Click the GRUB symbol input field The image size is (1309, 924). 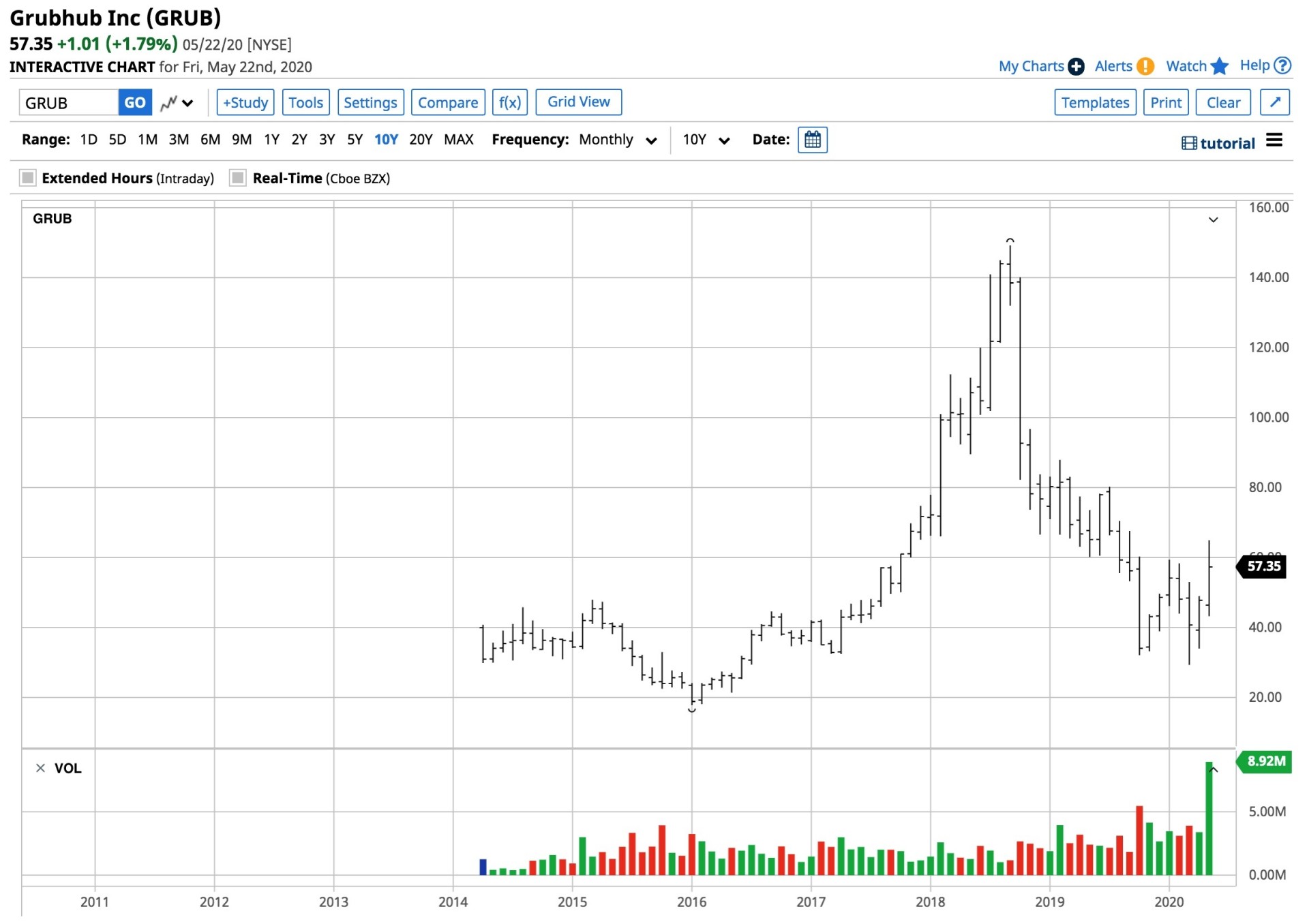68,103
